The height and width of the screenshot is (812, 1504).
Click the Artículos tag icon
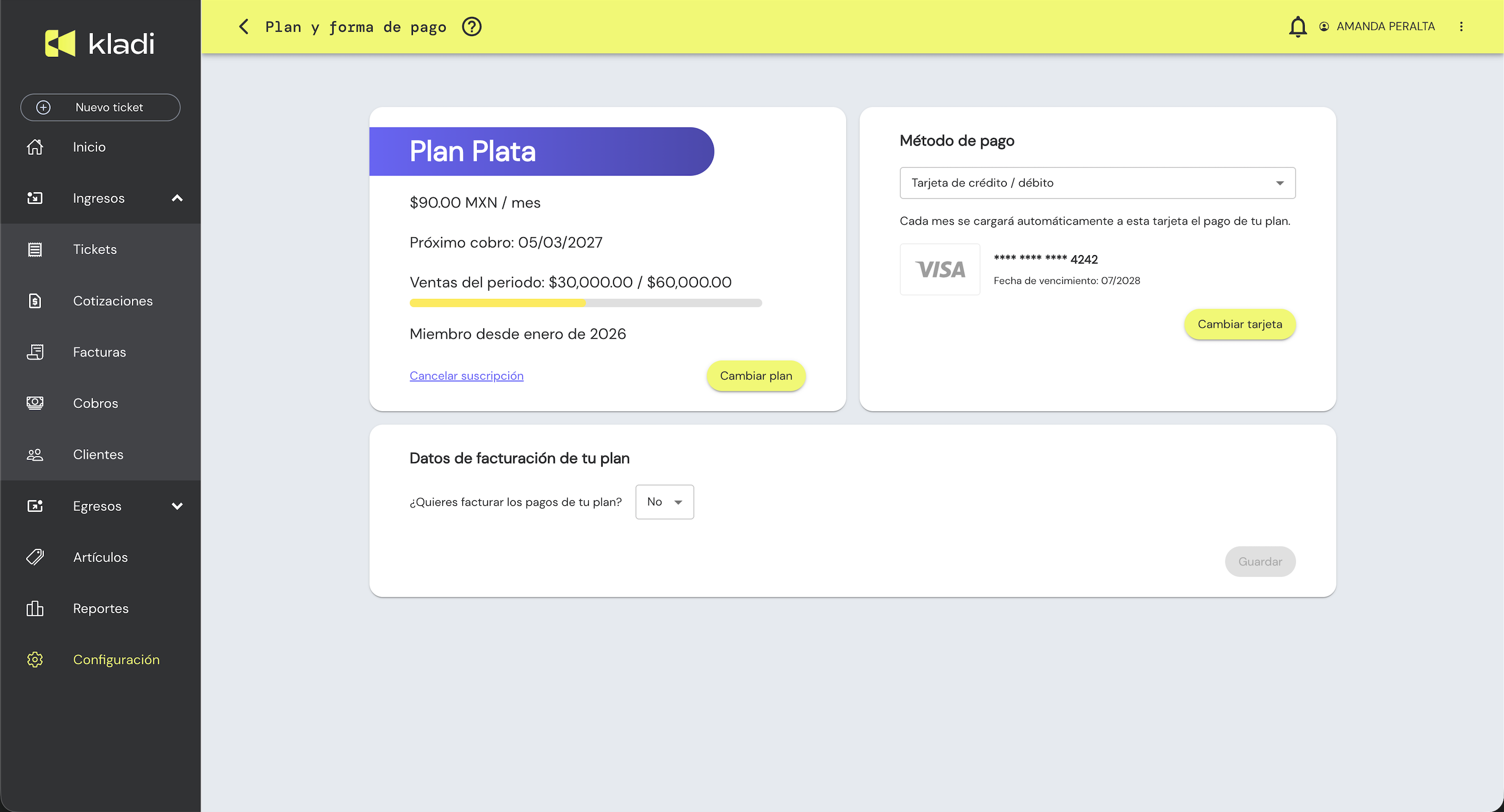pyautogui.click(x=35, y=557)
